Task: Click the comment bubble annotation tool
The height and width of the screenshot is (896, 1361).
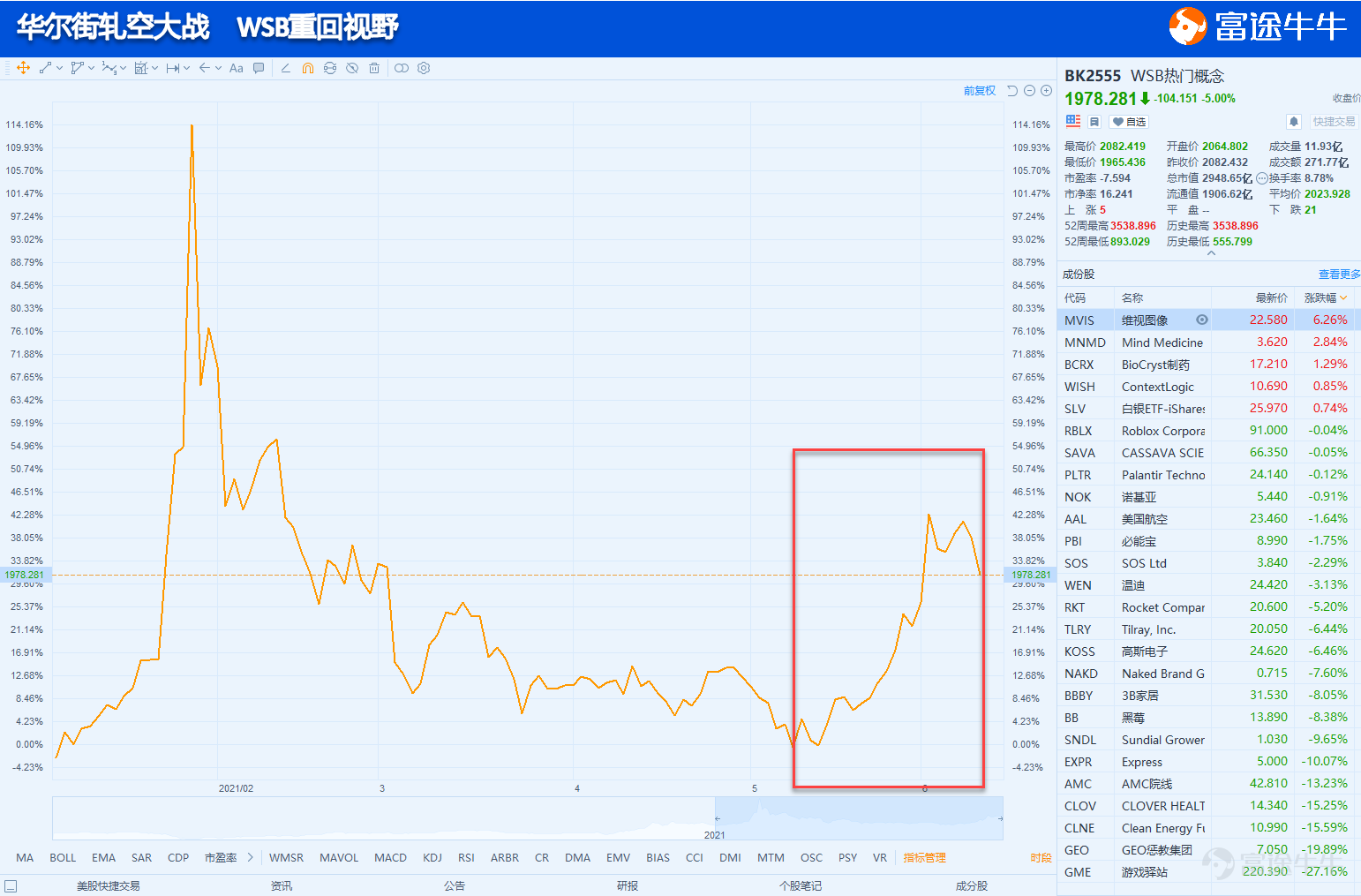Action: (x=259, y=68)
